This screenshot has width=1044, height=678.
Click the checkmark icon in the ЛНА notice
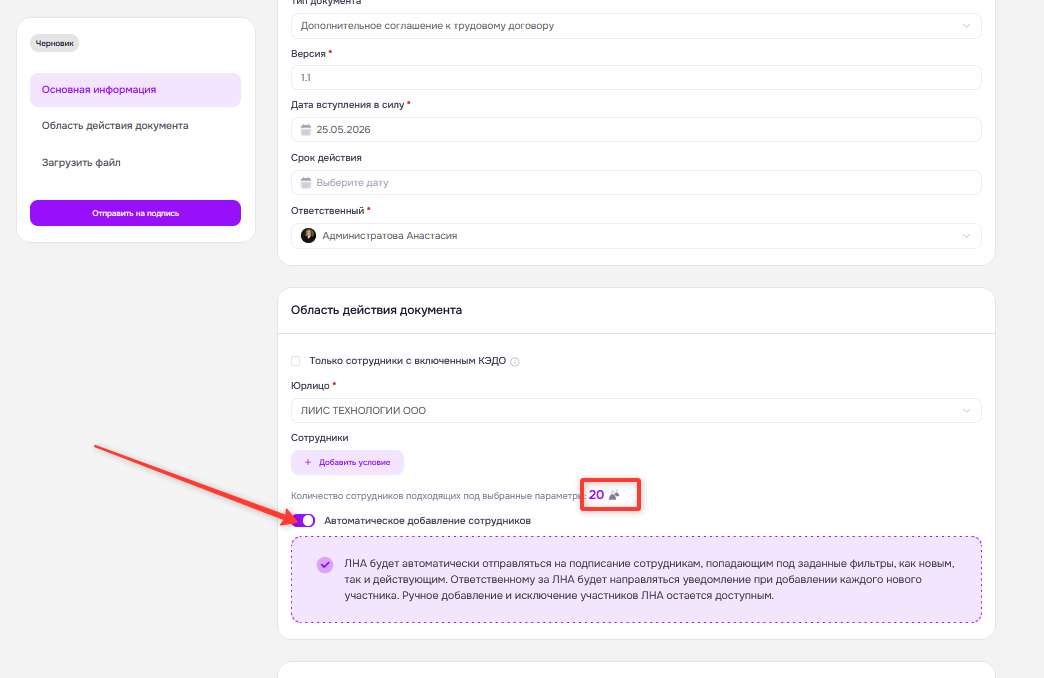coord(325,565)
